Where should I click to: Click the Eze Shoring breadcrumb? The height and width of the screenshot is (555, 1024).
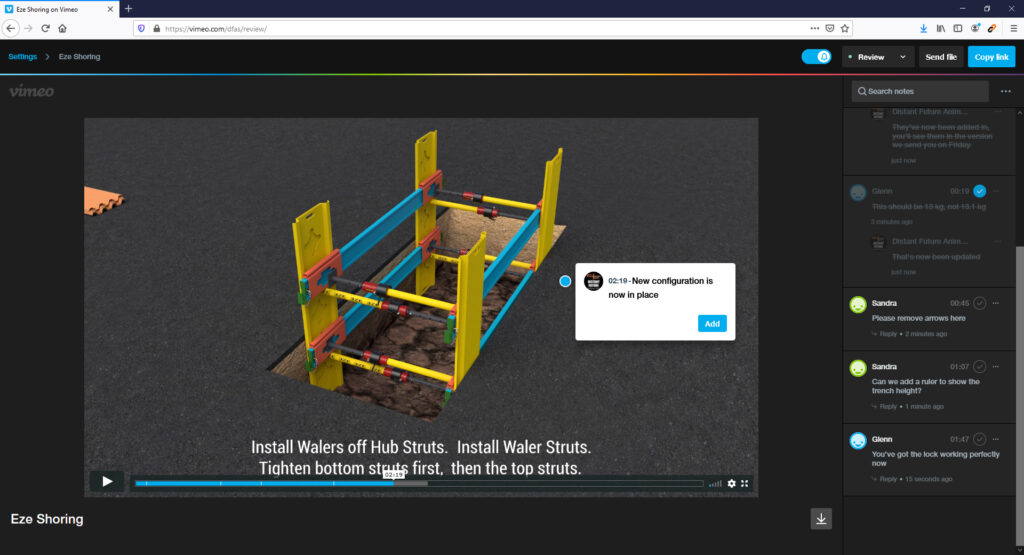coord(79,57)
